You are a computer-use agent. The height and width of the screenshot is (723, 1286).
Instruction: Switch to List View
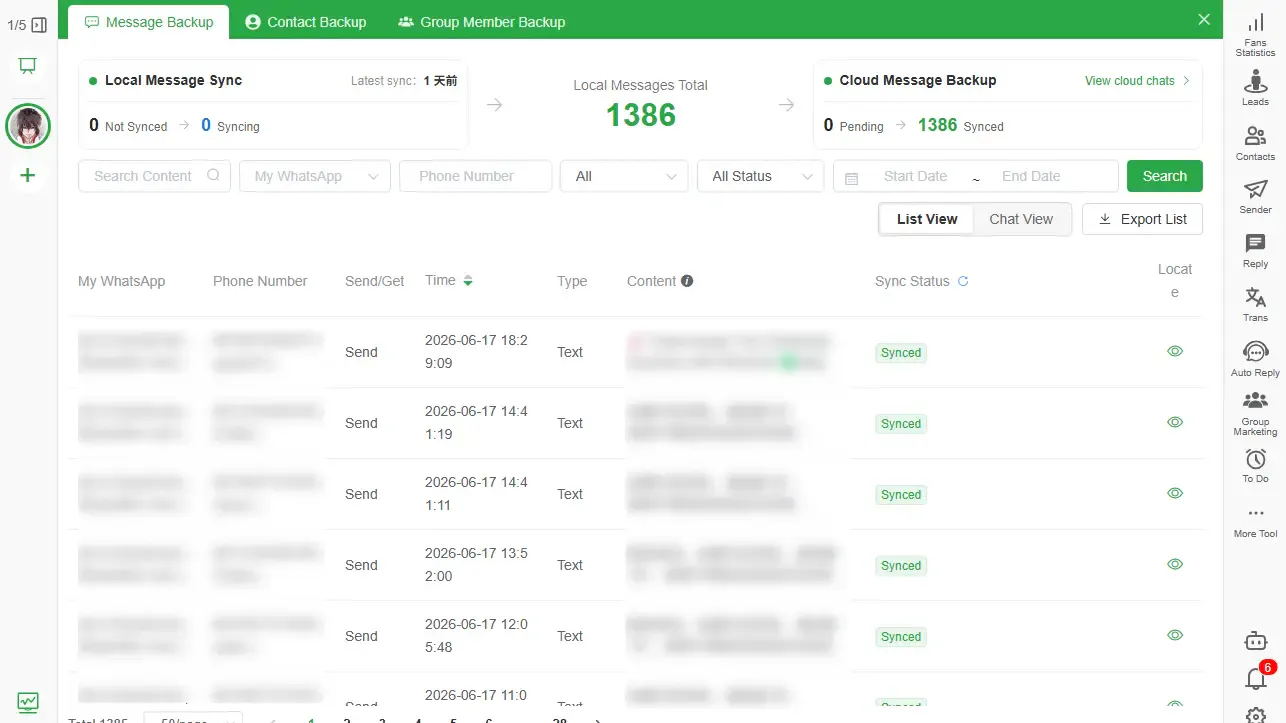(927, 219)
